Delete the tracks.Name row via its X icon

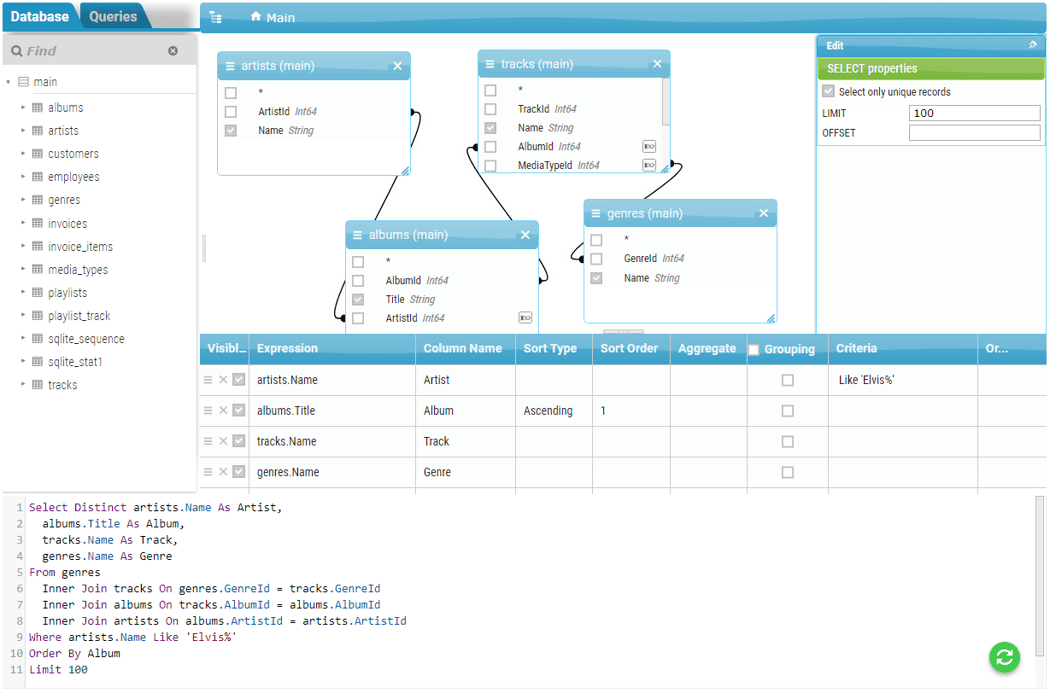[x=222, y=440]
